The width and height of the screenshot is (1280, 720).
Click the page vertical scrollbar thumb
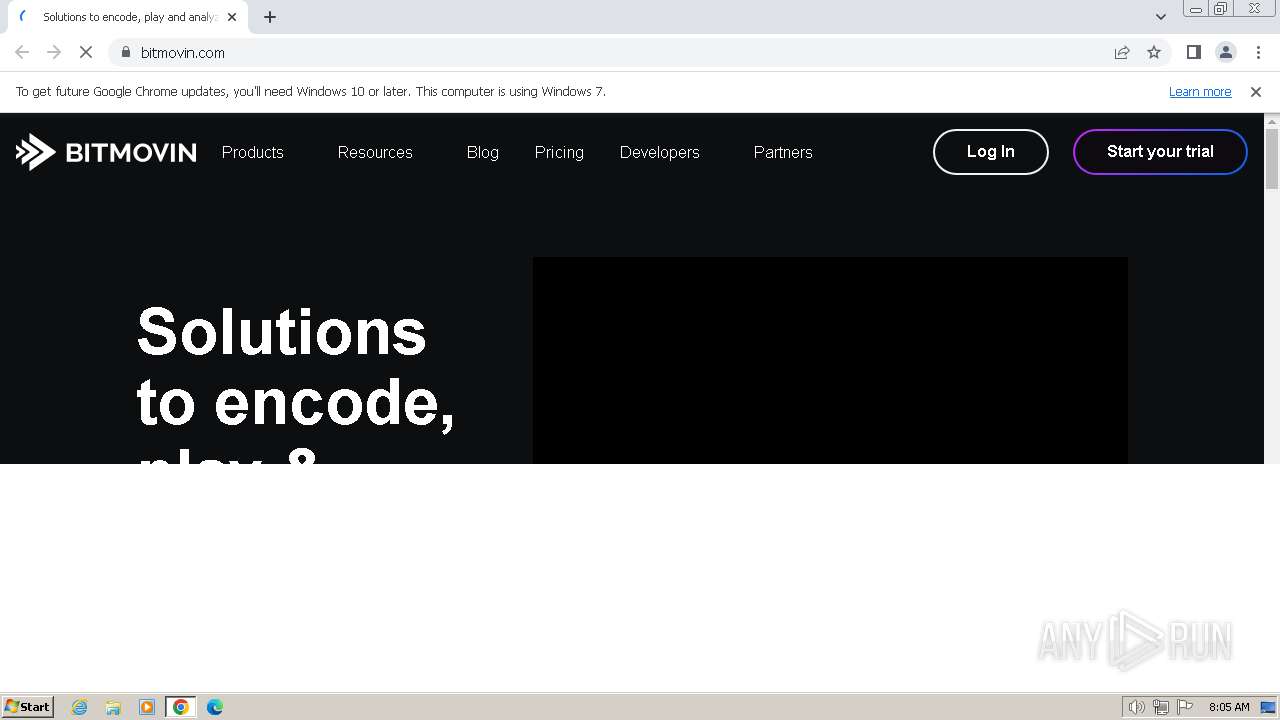point(1272,158)
